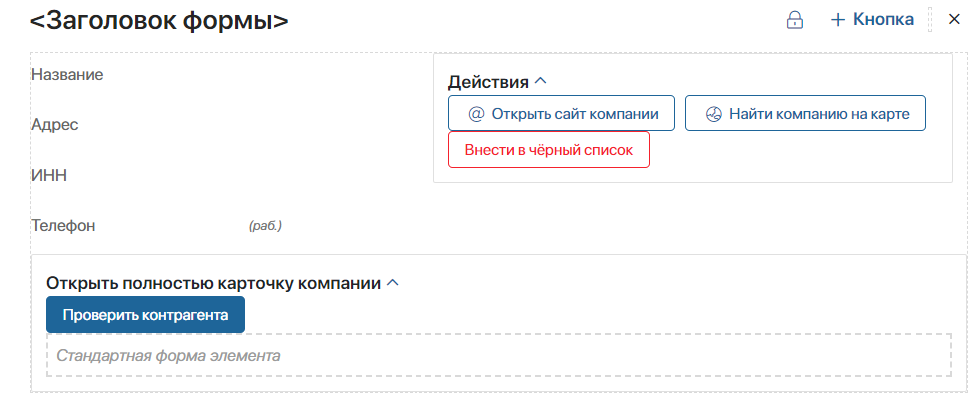Click the Проверить контрагента button
Image resolution: width=977 pixels, height=405 pixels.
pyautogui.click(x=145, y=315)
